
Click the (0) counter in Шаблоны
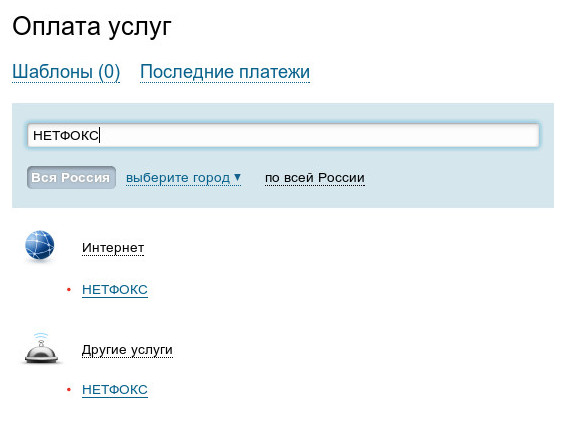[109, 72]
